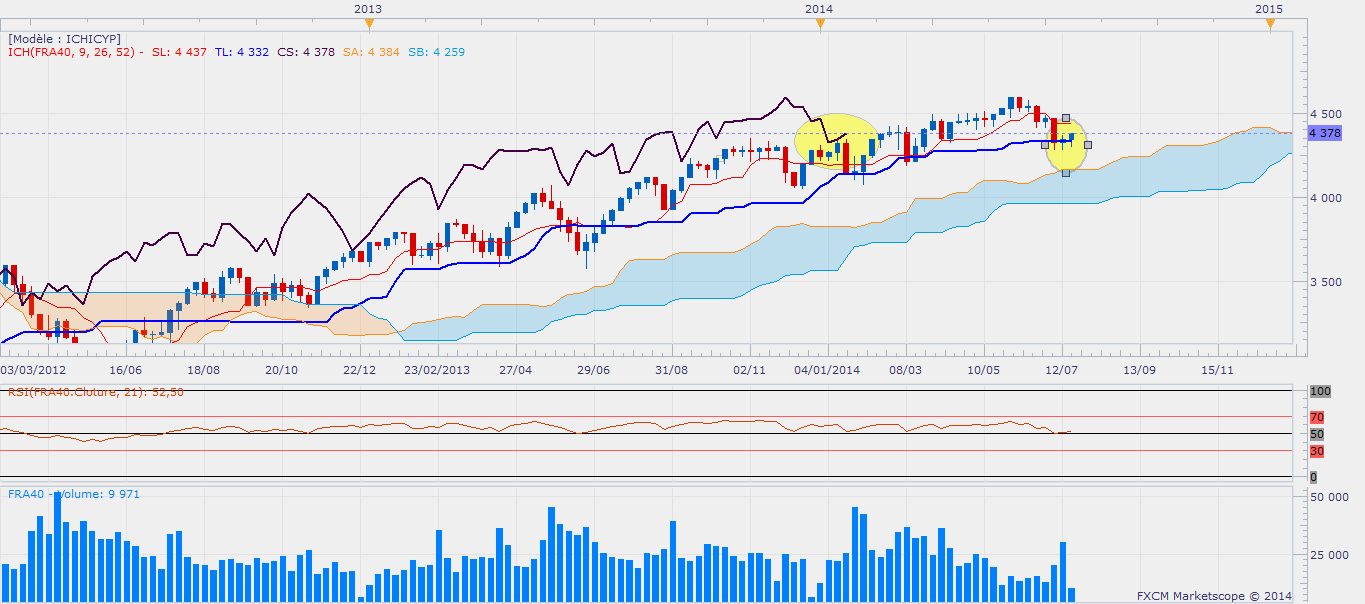Image resolution: width=1365 pixels, height=604 pixels.
Task: Click the 15/11 date axis label
Action: (1218, 369)
